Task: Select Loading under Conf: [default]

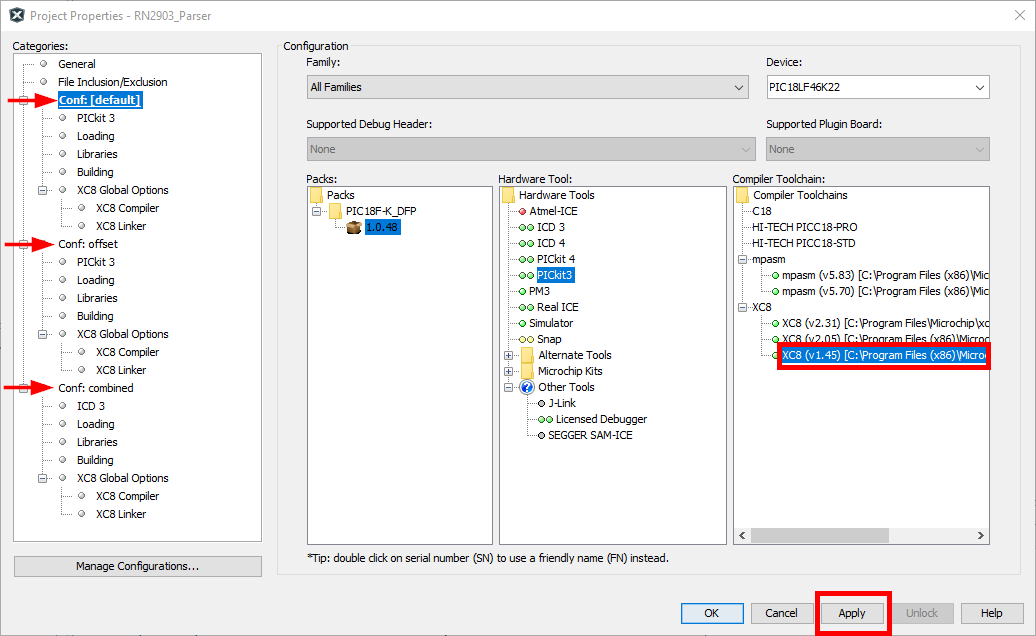Action: coord(96,136)
